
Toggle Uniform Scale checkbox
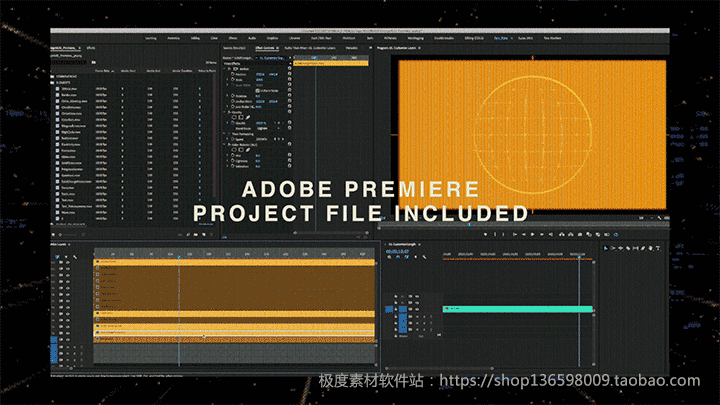coord(257,91)
